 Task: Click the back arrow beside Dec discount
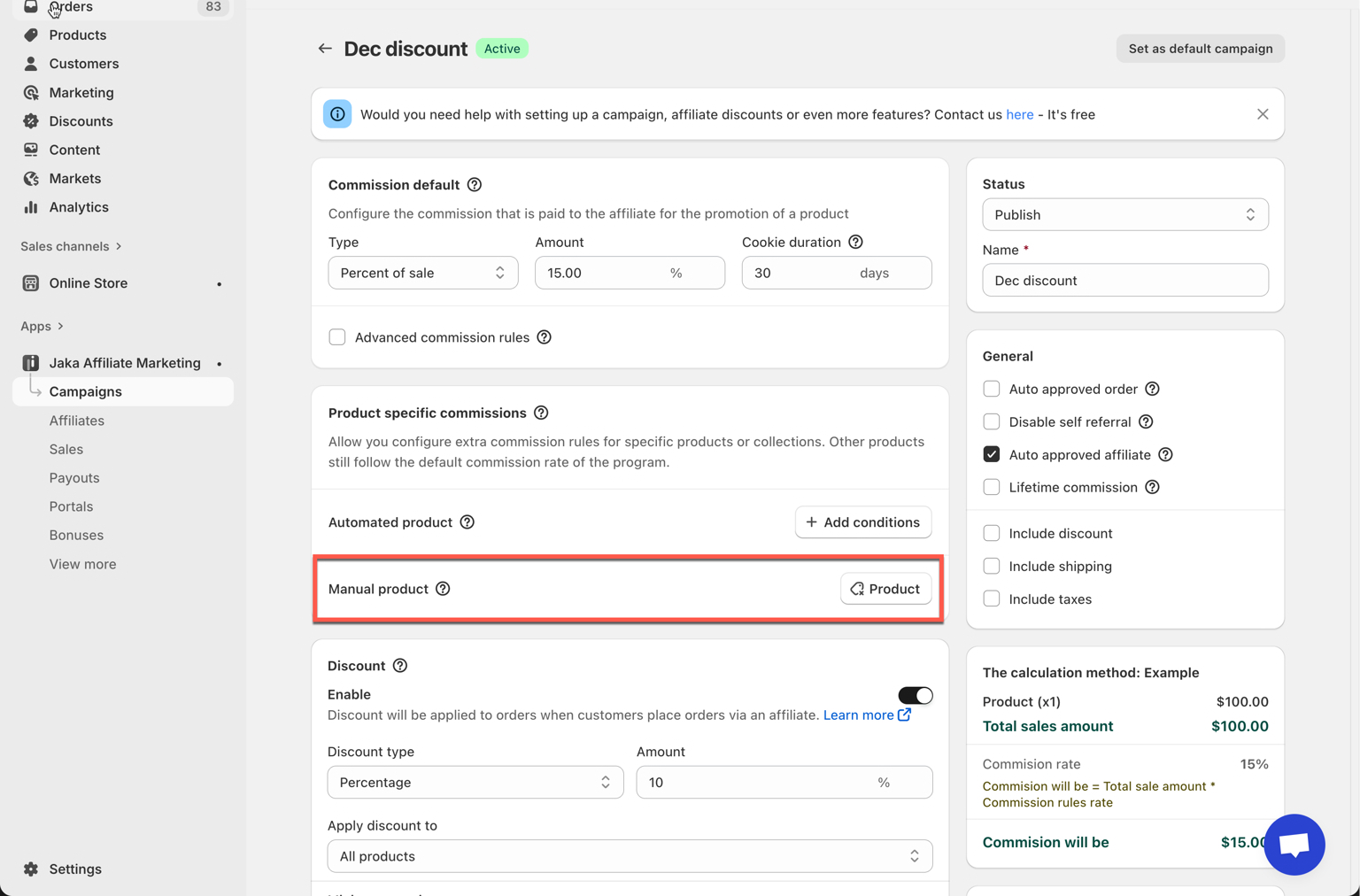(325, 49)
